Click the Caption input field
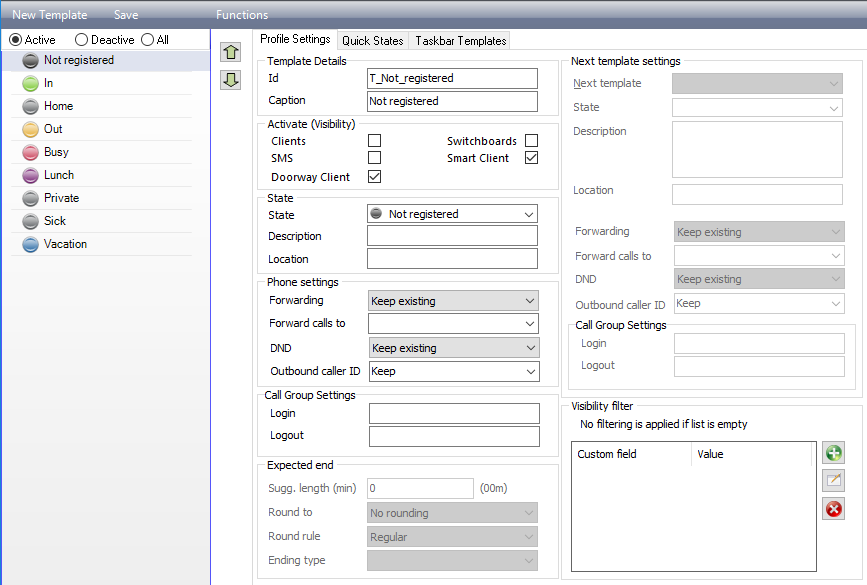The width and height of the screenshot is (867, 585). click(452, 101)
